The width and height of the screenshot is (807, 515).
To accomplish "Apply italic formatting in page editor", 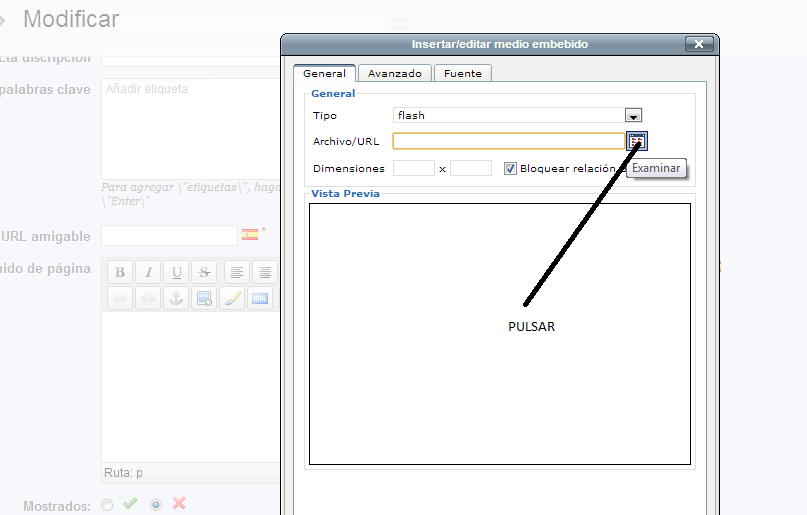I will (148, 272).
